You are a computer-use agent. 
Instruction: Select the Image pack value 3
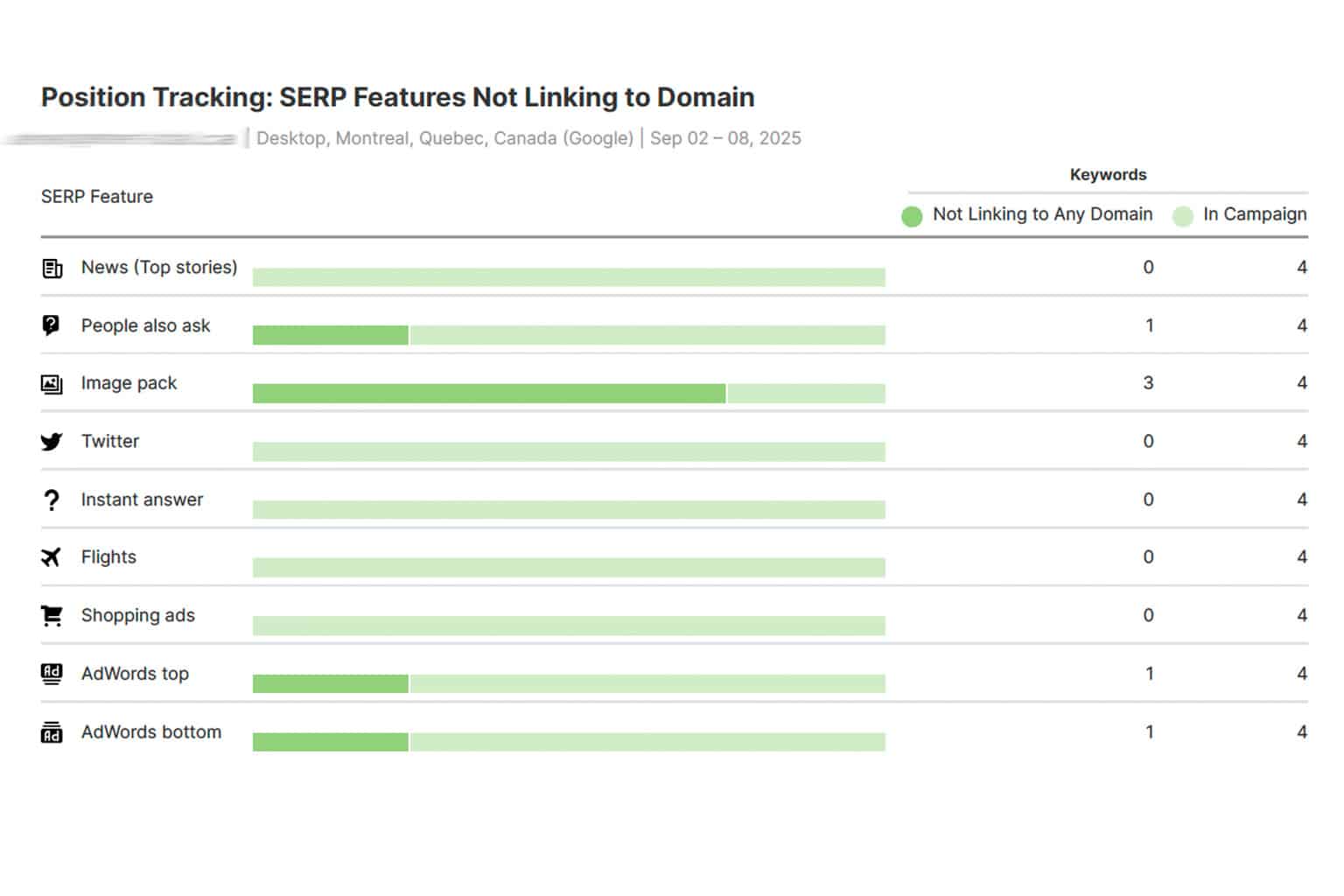tap(1148, 383)
